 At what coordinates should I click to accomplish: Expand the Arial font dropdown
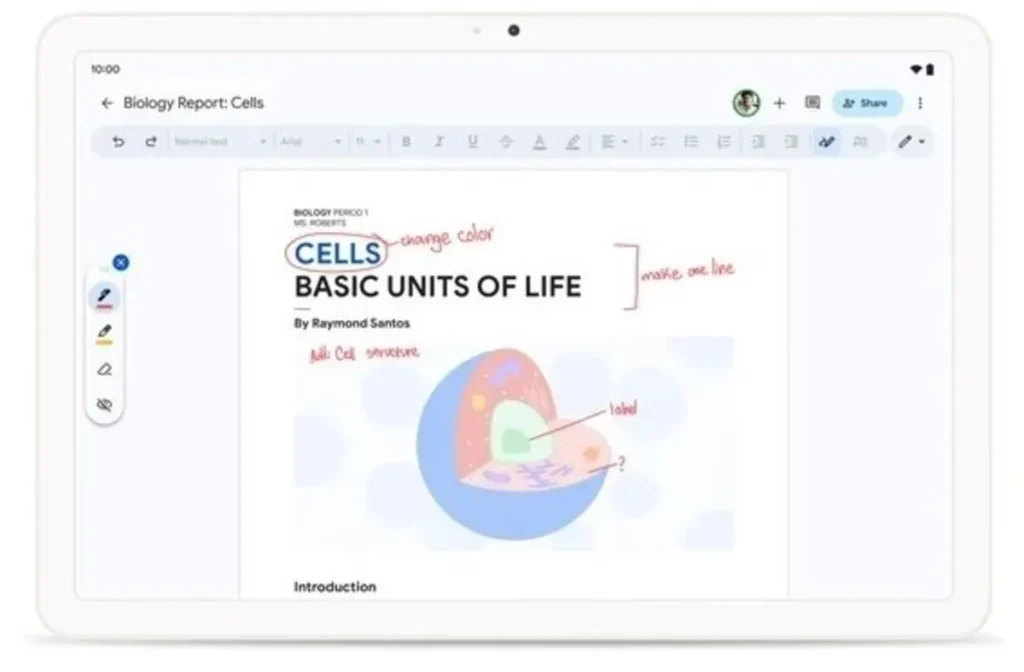coord(310,142)
